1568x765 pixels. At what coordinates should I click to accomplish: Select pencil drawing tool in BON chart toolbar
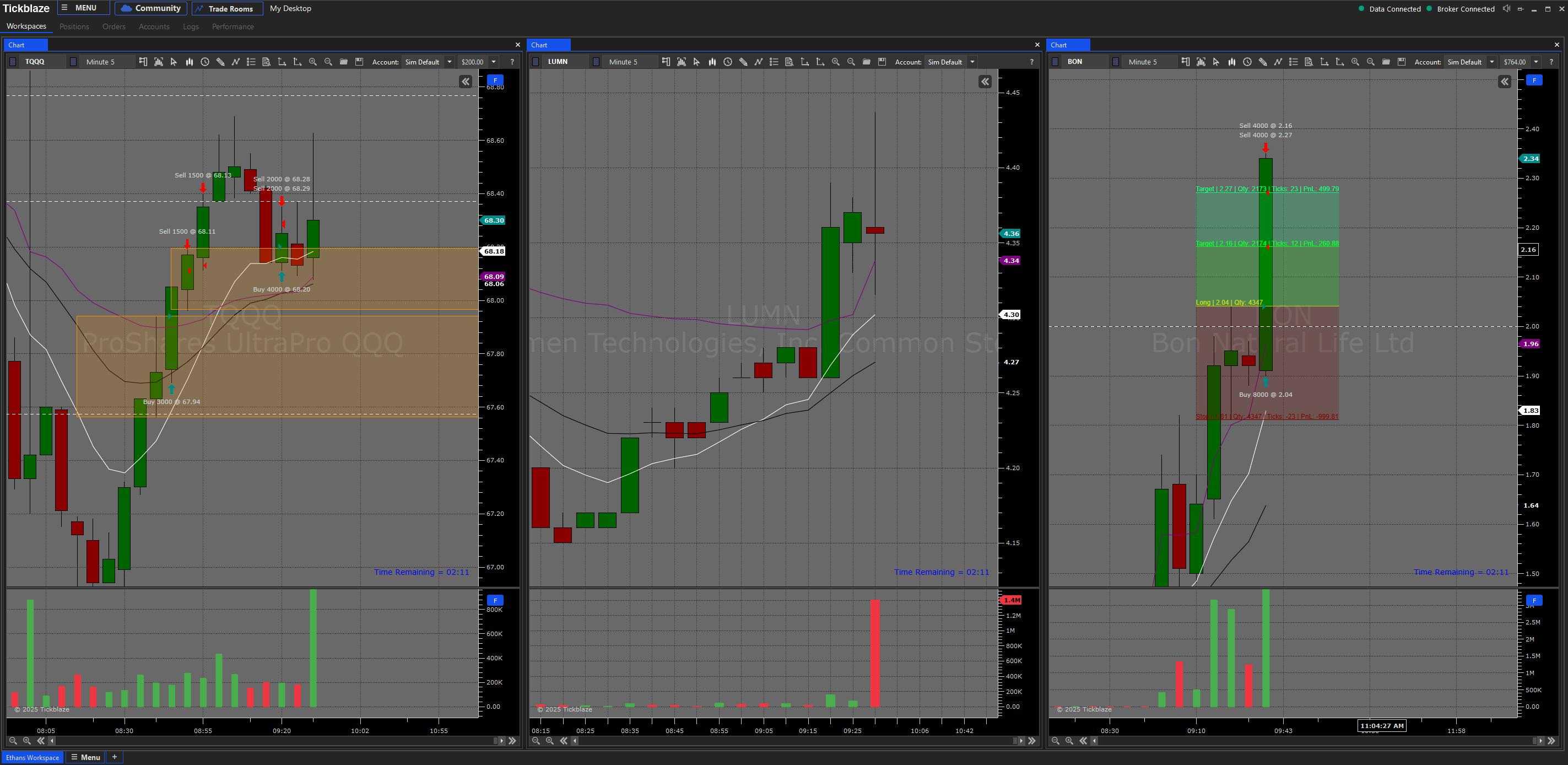coord(1263,62)
